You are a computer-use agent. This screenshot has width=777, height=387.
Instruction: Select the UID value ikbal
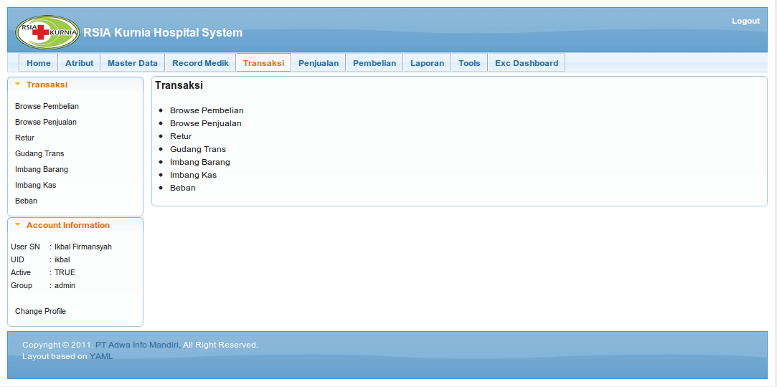pyautogui.click(x=62, y=260)
